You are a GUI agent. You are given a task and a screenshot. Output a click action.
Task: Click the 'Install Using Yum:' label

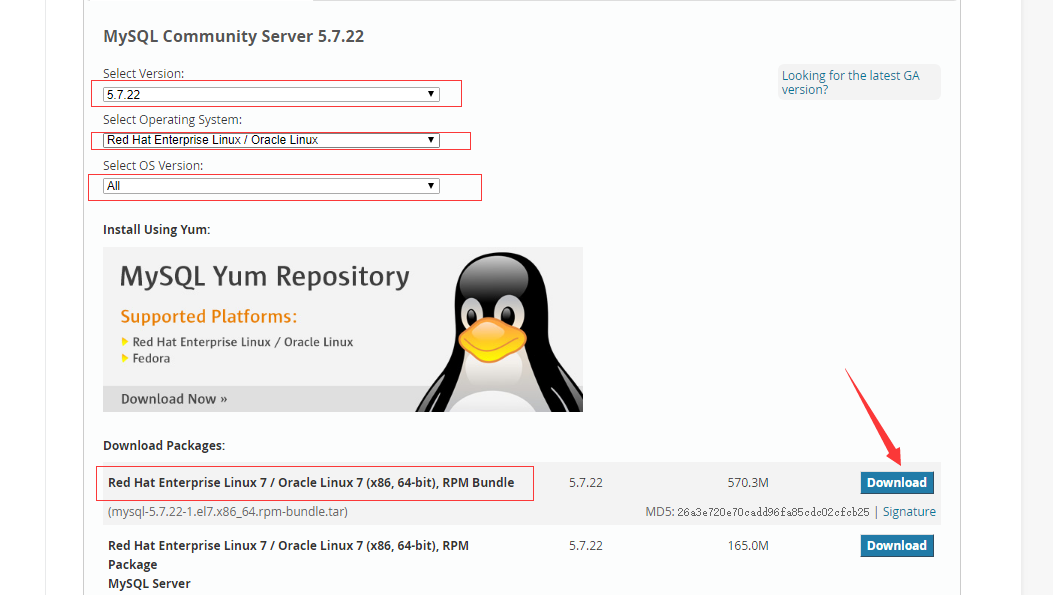point(156,230)
